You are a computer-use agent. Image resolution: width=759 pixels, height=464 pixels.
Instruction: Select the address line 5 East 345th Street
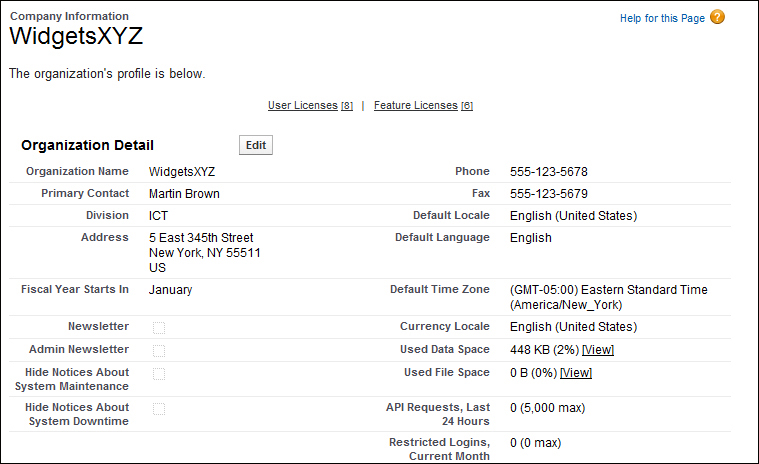[x=201, y=238]
